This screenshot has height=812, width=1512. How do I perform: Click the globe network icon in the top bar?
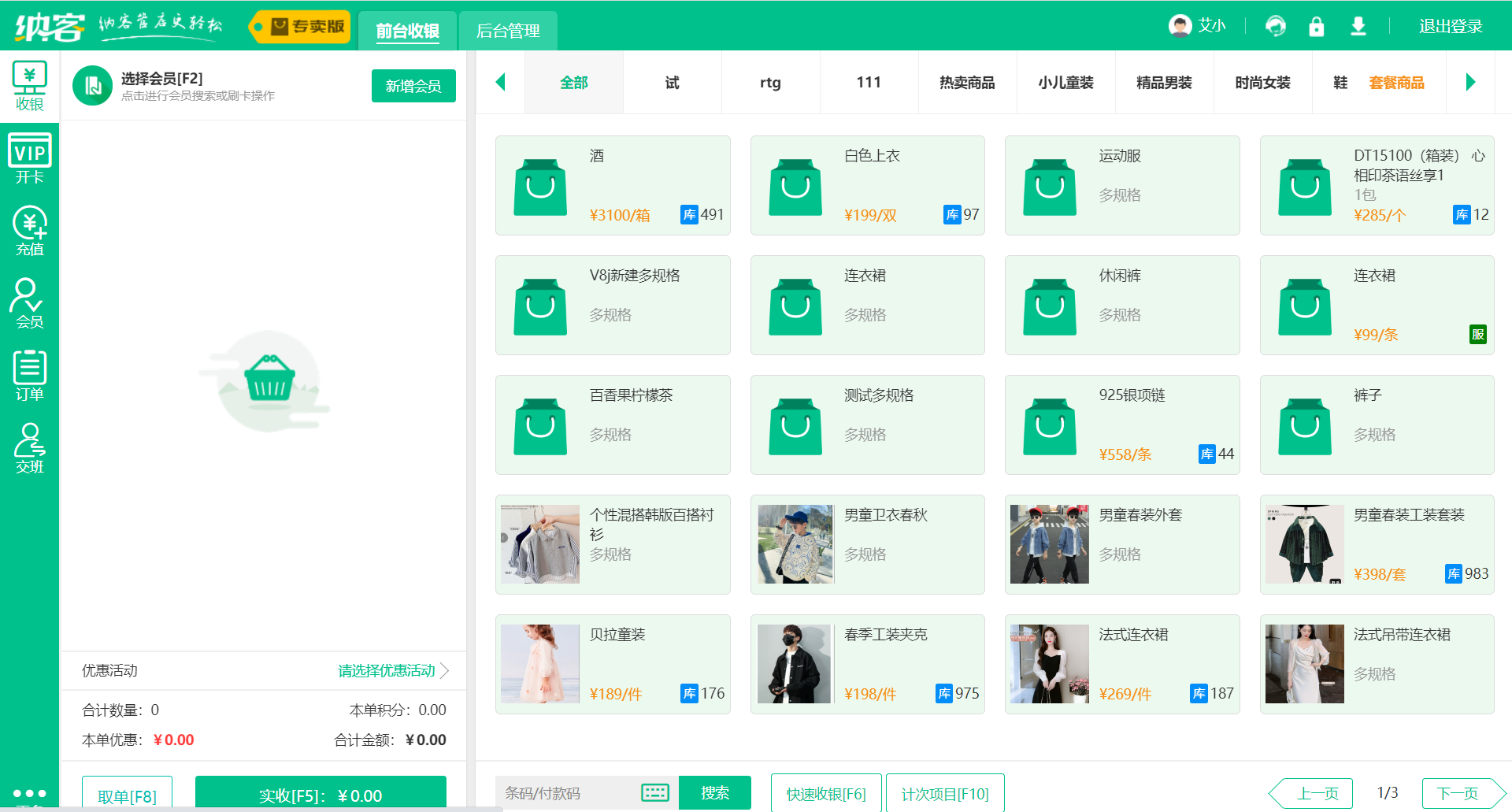pos(1276,25)
